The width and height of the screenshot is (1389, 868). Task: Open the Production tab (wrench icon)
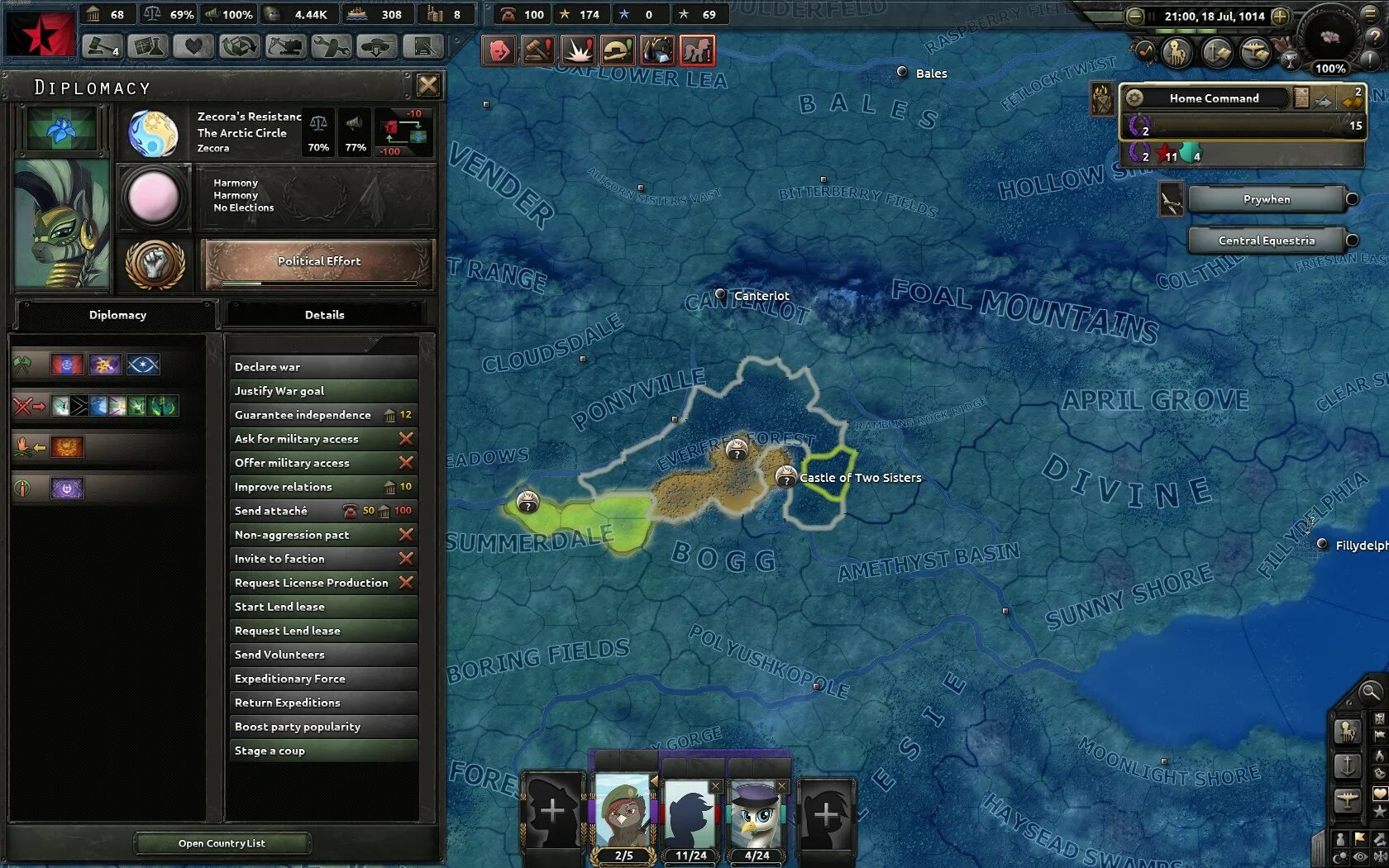tap(332, 45)
